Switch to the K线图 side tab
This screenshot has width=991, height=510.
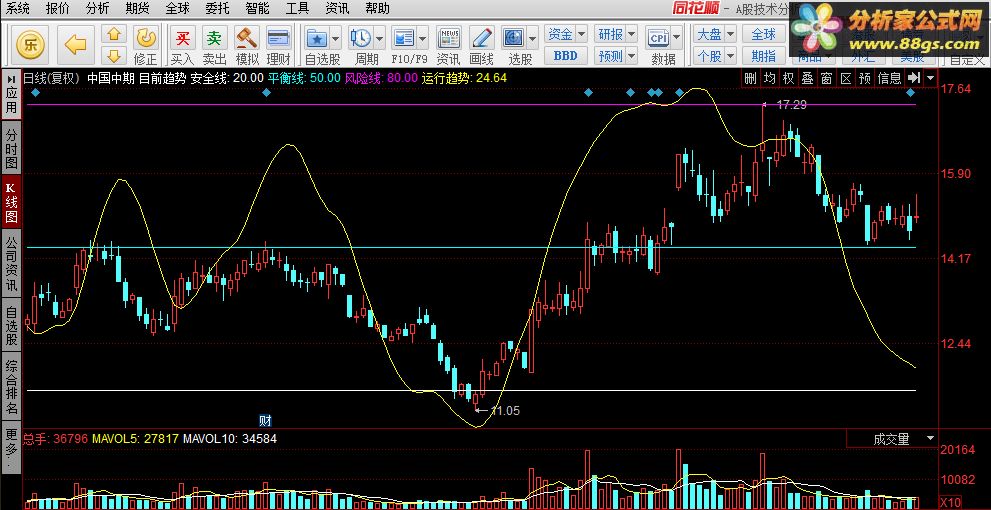pyautogui.click(x=11, y=202)
